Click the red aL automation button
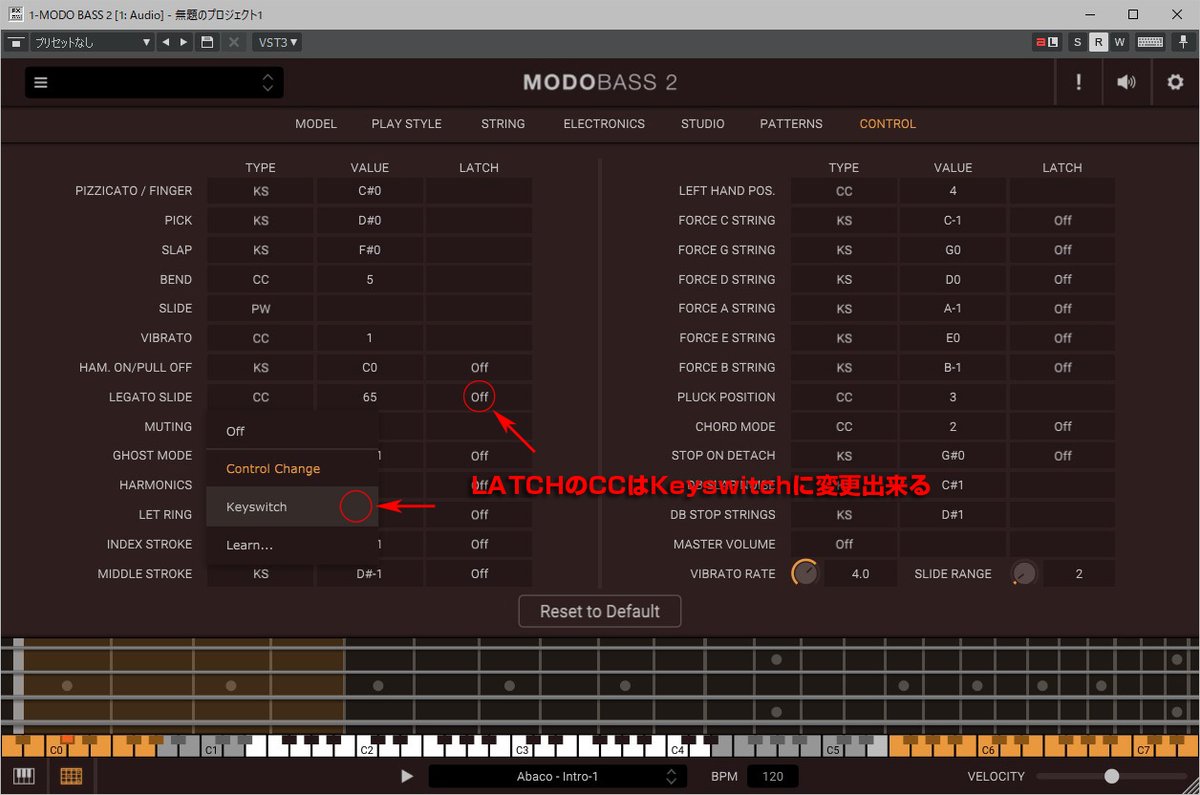Image resolution: width=1200 pixels, height=795 pixels. [1046, 42]
